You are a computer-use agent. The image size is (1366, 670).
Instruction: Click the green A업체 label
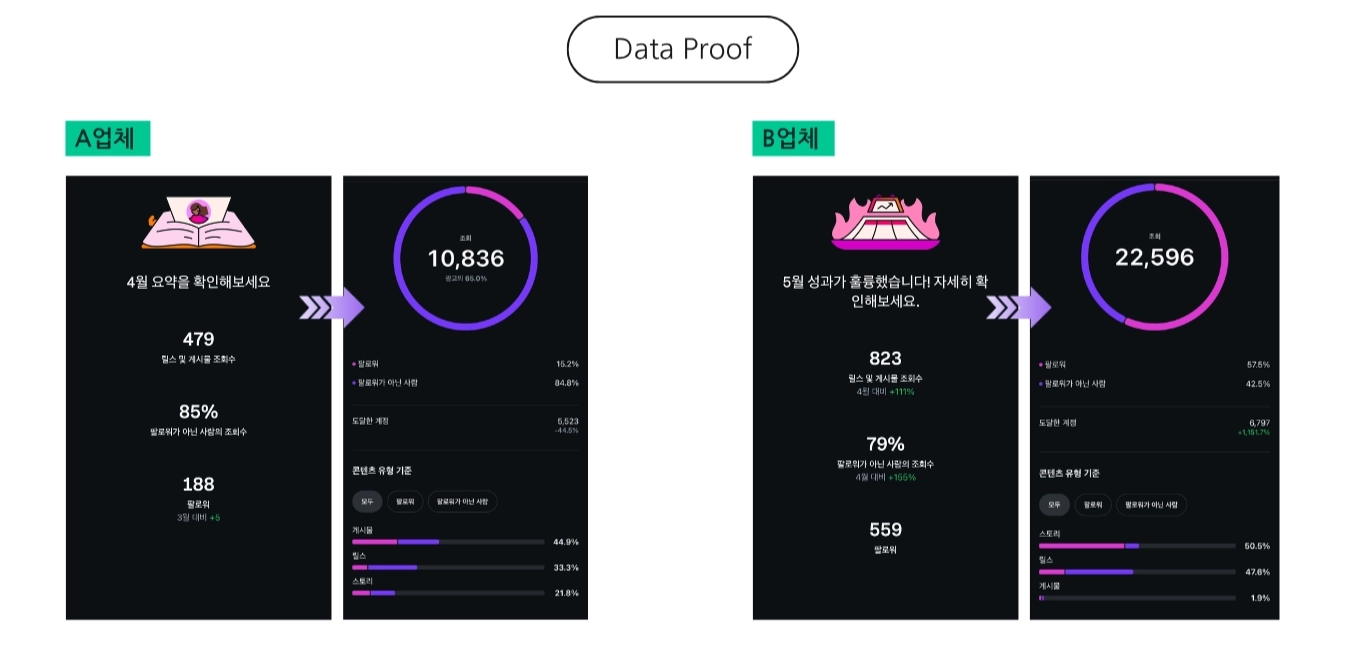point(107,139)
